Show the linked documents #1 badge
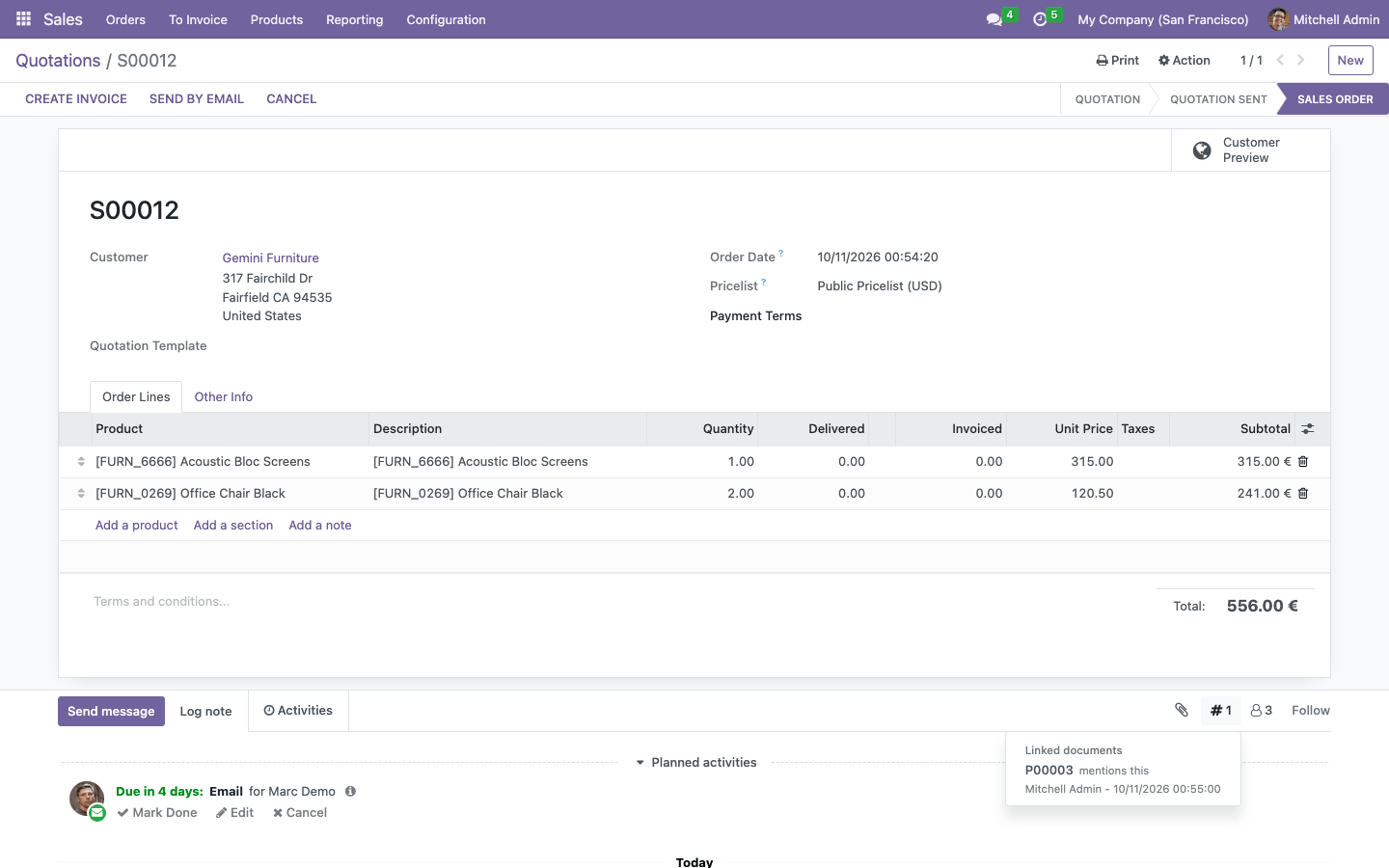 [1221, 711]
